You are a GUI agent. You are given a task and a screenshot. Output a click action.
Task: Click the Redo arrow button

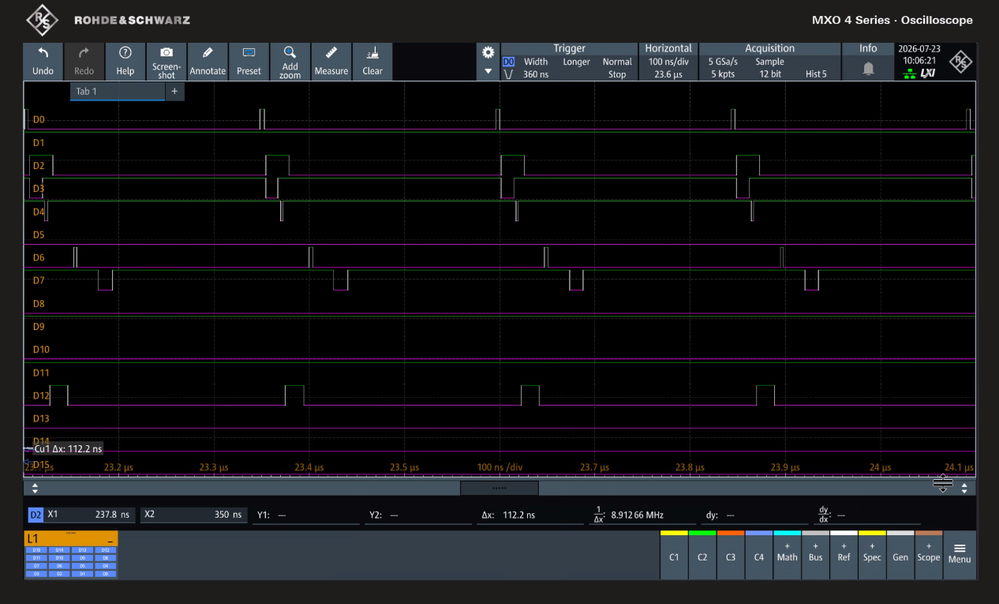83,61
